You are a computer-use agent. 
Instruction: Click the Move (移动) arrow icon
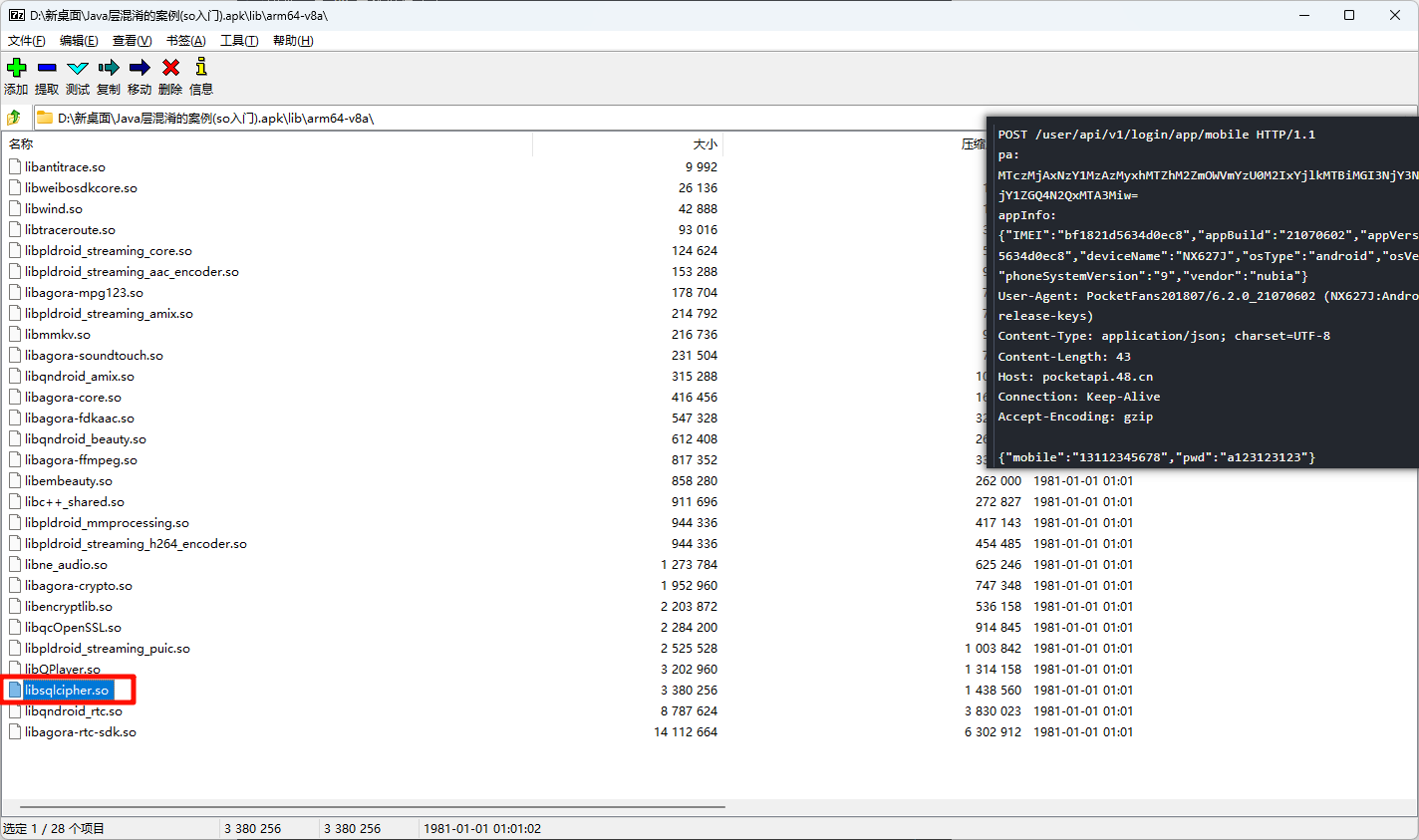click(140, 68)
